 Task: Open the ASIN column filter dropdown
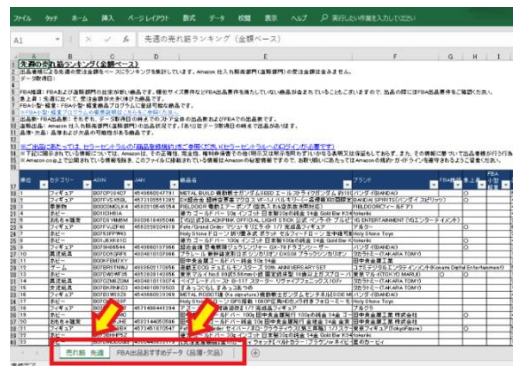pos(128,184)
